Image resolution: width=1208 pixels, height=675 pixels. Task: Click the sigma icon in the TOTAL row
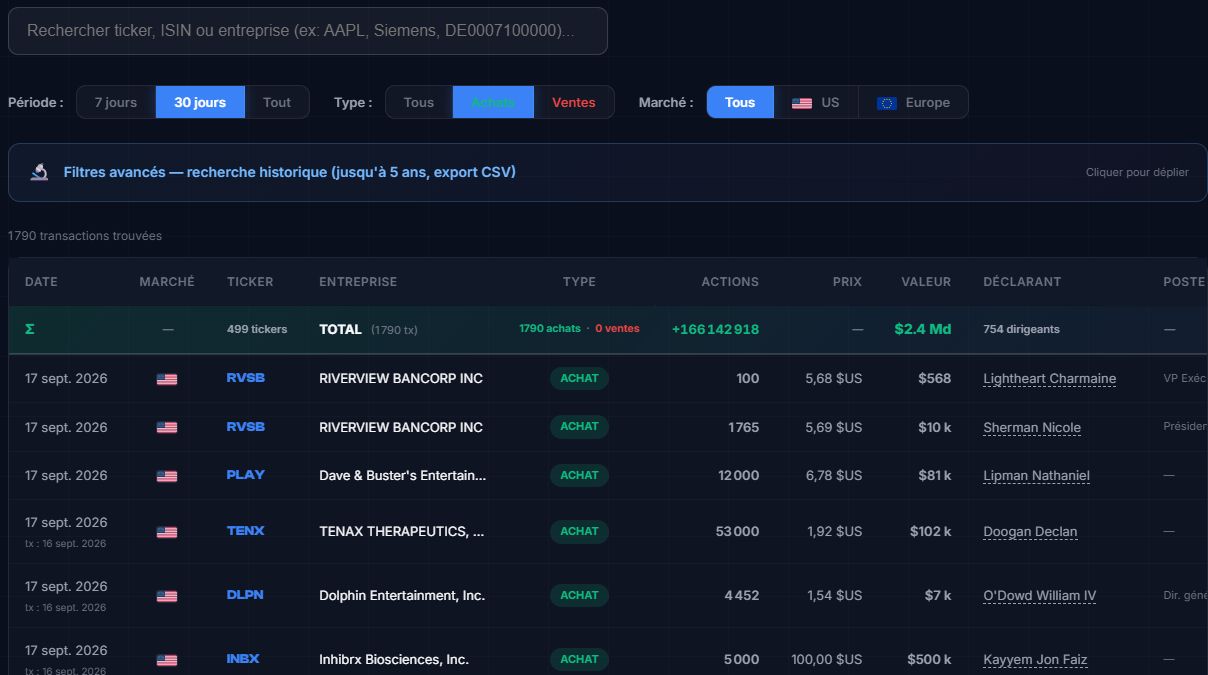29,329
